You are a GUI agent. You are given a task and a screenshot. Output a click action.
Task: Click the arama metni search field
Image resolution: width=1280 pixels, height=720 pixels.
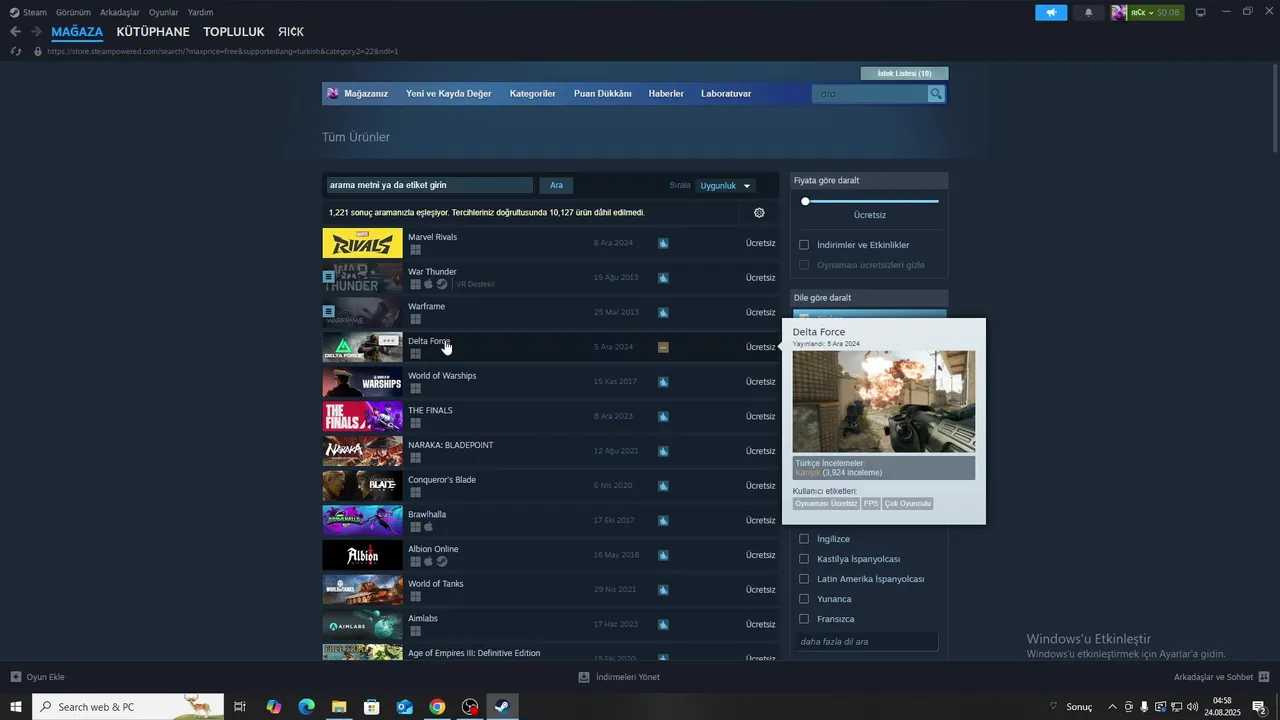coord(430,185)
